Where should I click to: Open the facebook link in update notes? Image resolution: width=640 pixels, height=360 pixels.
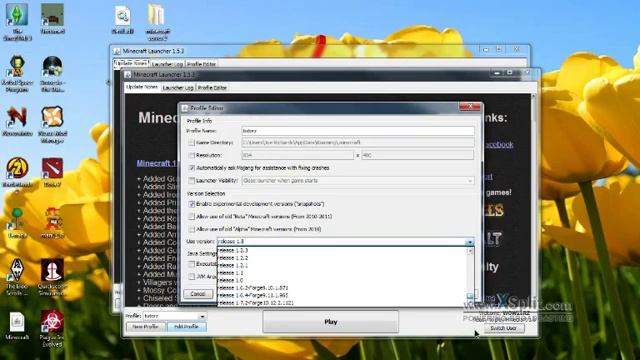pyautogui.click(x=499, y=144)
